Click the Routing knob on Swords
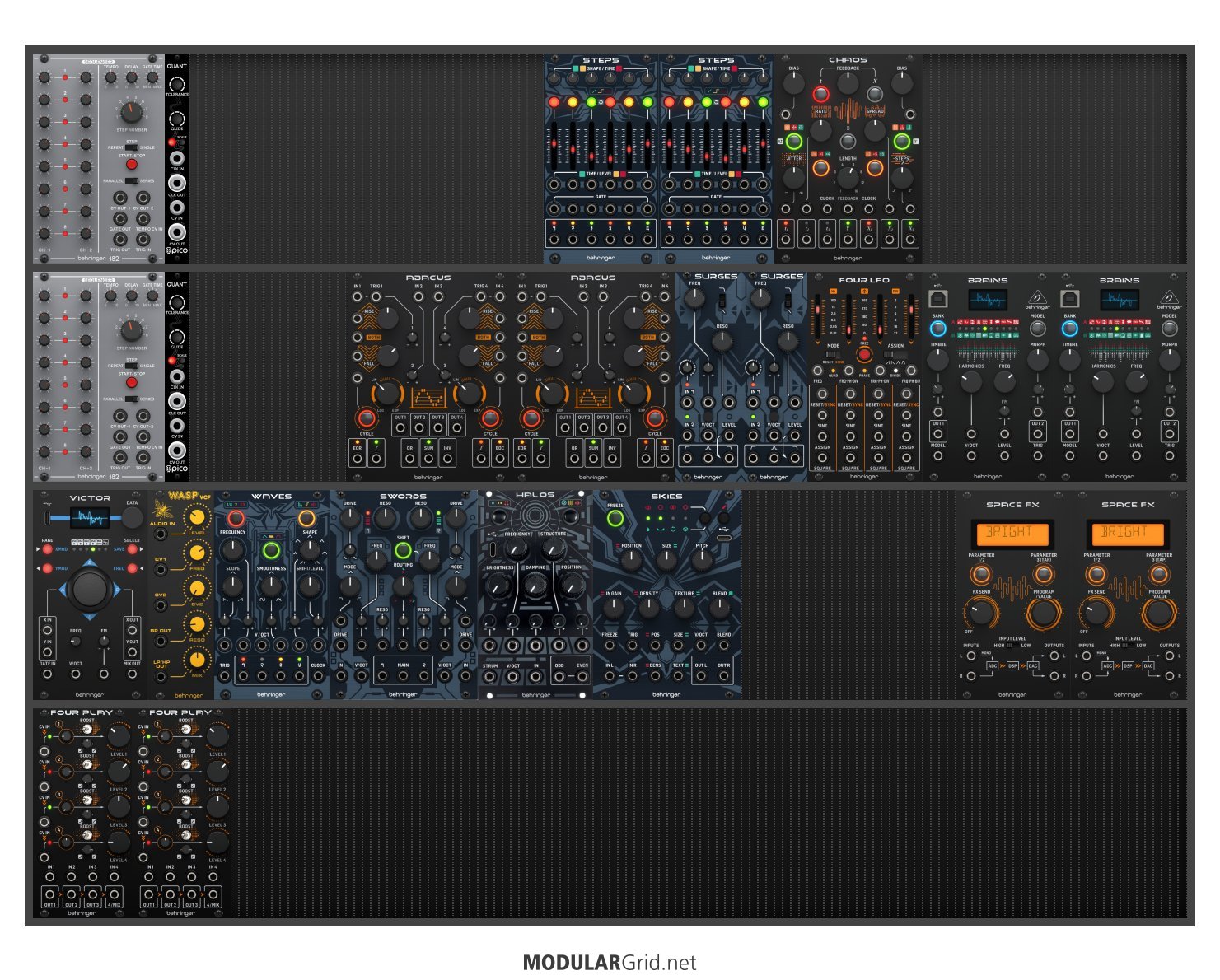This screenshot has height=980, width=1220. (403, 586)
